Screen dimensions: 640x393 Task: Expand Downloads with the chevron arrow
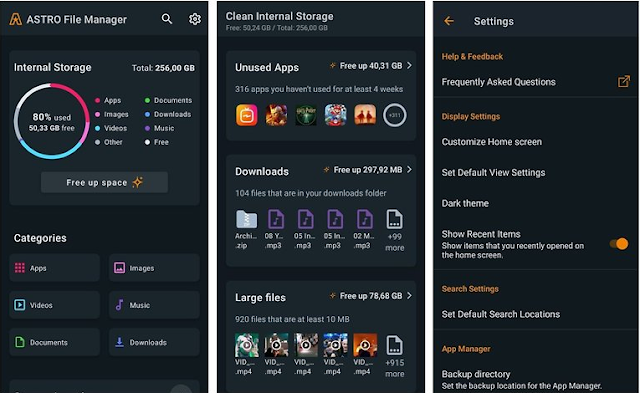(x=409, y=169)
